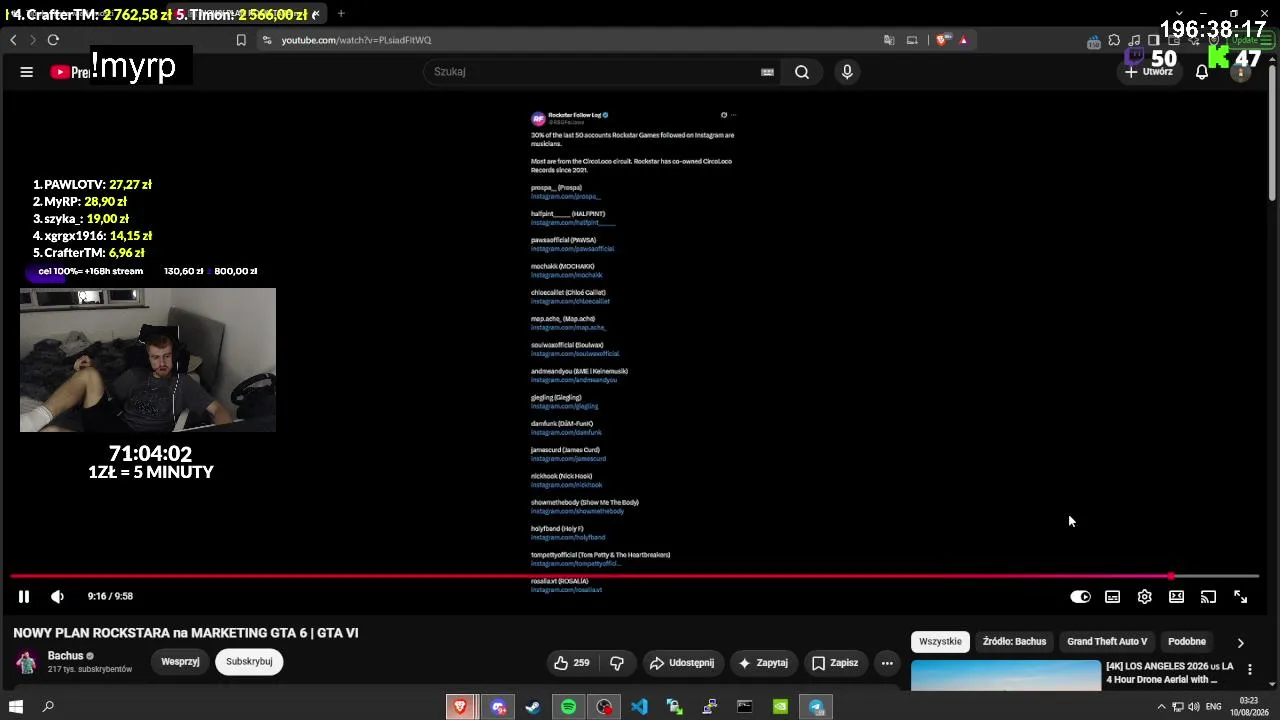Screen dimensions: 1280x720
Task: Open the Brave Shields lion icon
Action: pyautogui.click(x=942, y=40)
